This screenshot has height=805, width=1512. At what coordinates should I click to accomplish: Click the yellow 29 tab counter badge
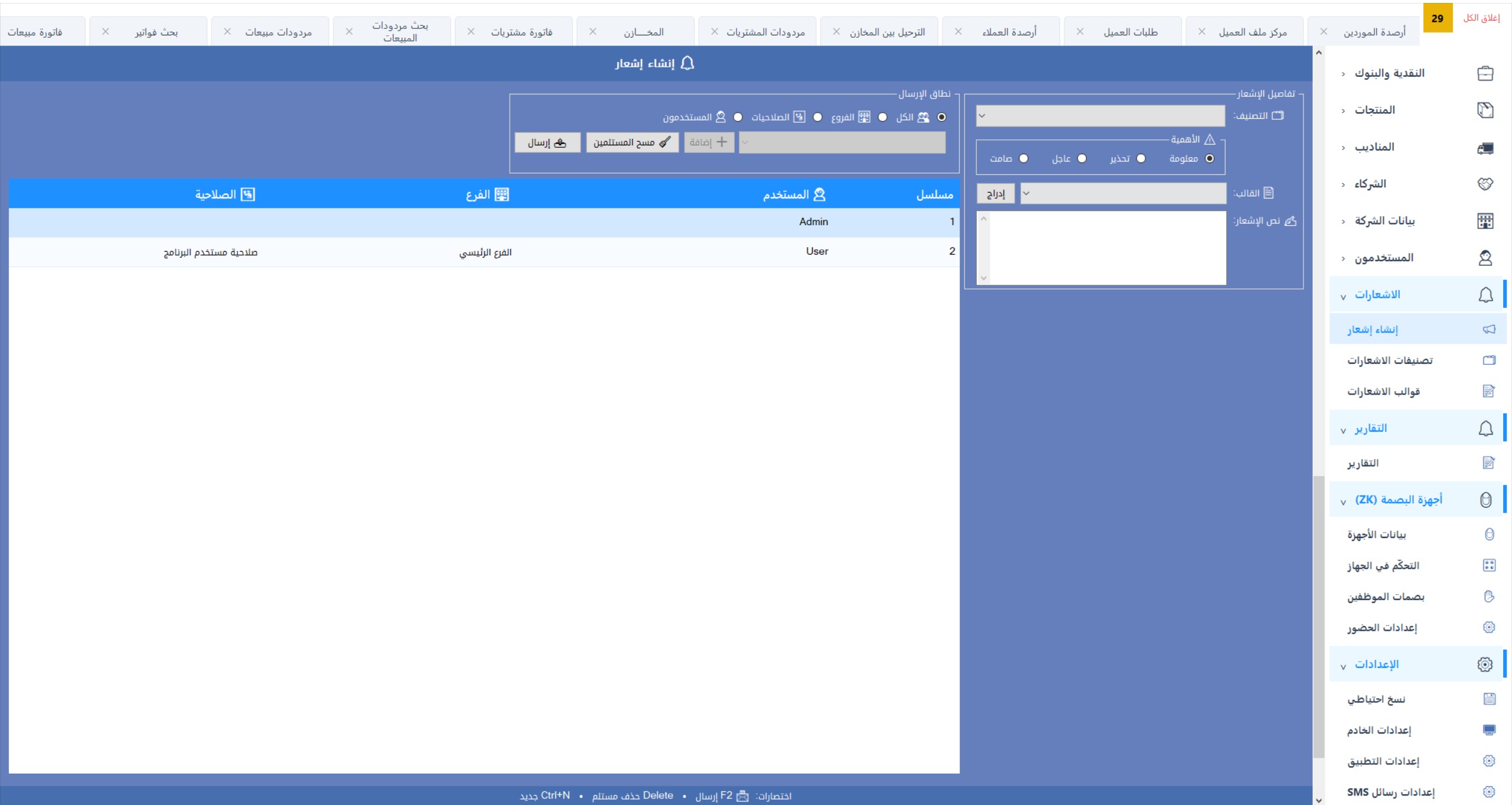(1438, 18)
